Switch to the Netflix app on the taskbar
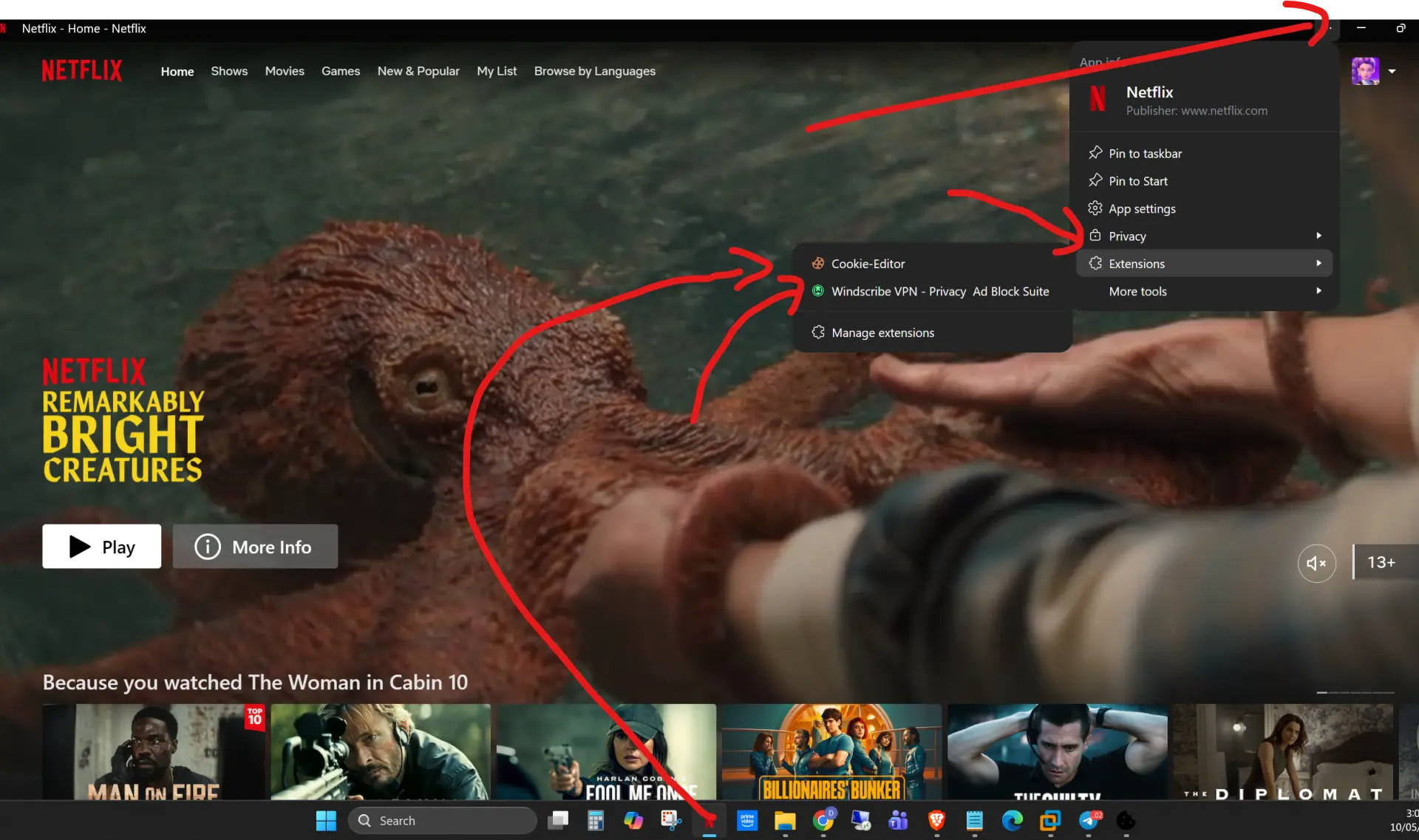The image size is (1419, 840). click(x=709, y=821)
